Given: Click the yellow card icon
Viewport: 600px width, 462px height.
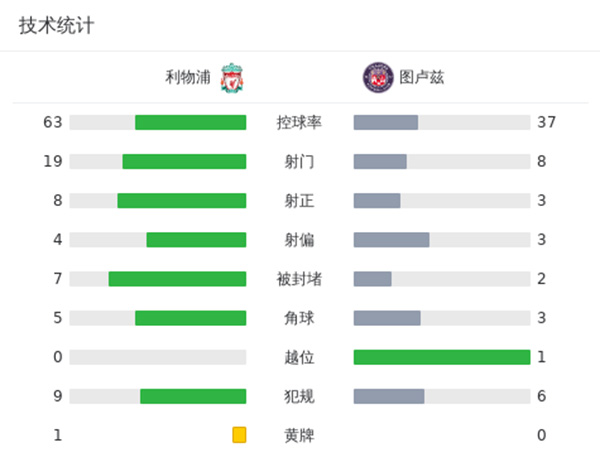Looking at the screenshot, I should pos(239,435).
